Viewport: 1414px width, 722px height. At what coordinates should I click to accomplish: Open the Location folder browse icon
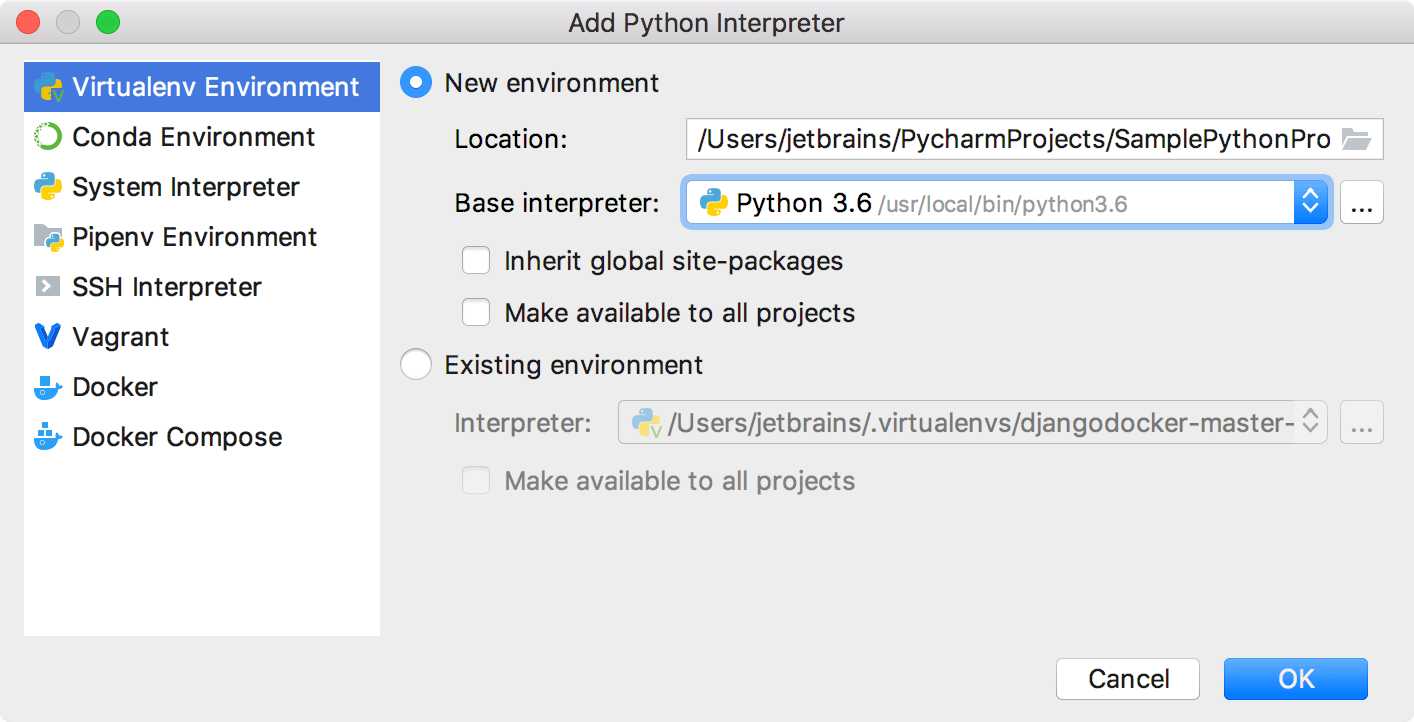[1356, 139]
